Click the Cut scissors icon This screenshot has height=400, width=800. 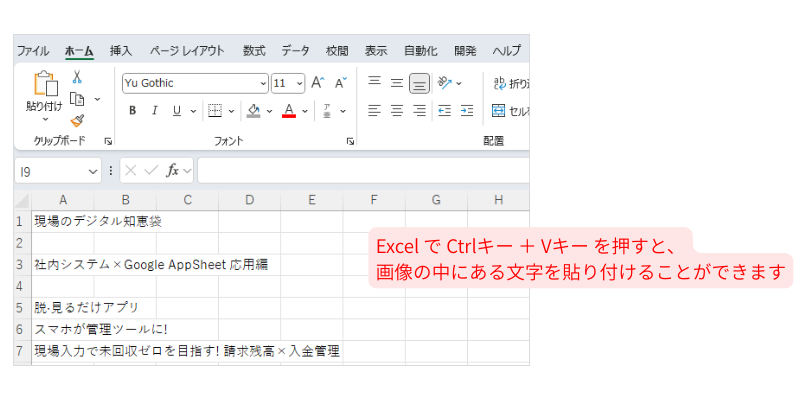(x=77, y=77)
